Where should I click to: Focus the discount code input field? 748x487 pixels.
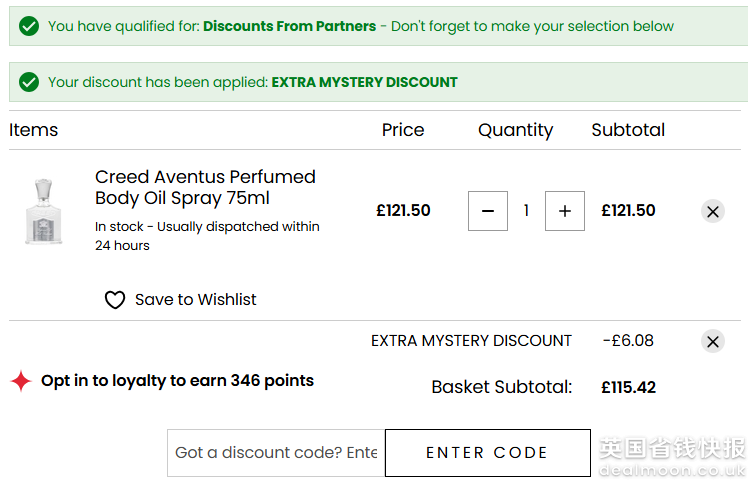coord(276,453)
